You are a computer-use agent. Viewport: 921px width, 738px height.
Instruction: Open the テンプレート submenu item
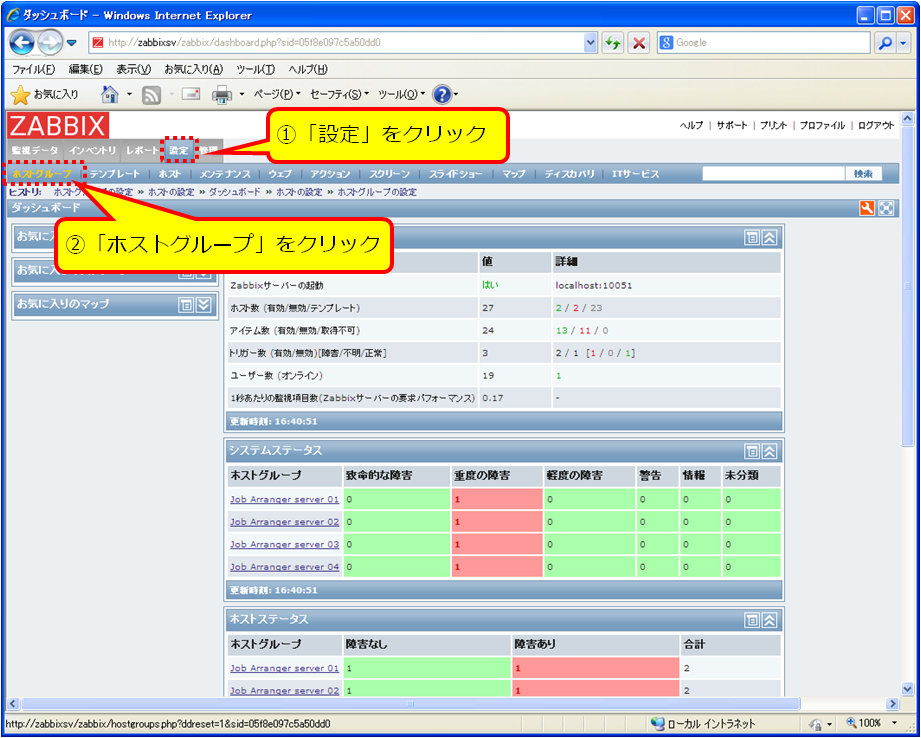click(x=115, y=174)
